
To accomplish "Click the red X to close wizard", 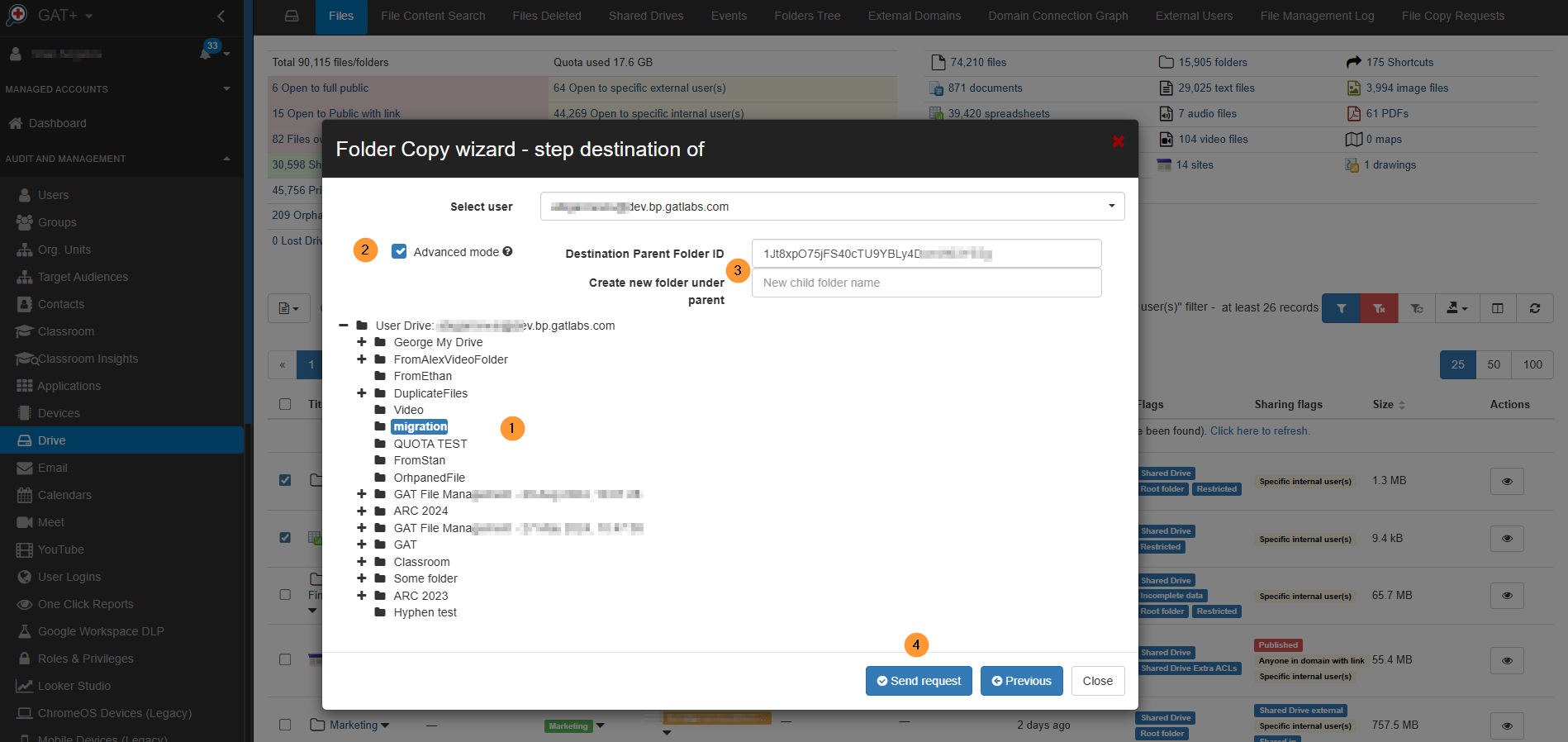I will tap(1118, 142).
